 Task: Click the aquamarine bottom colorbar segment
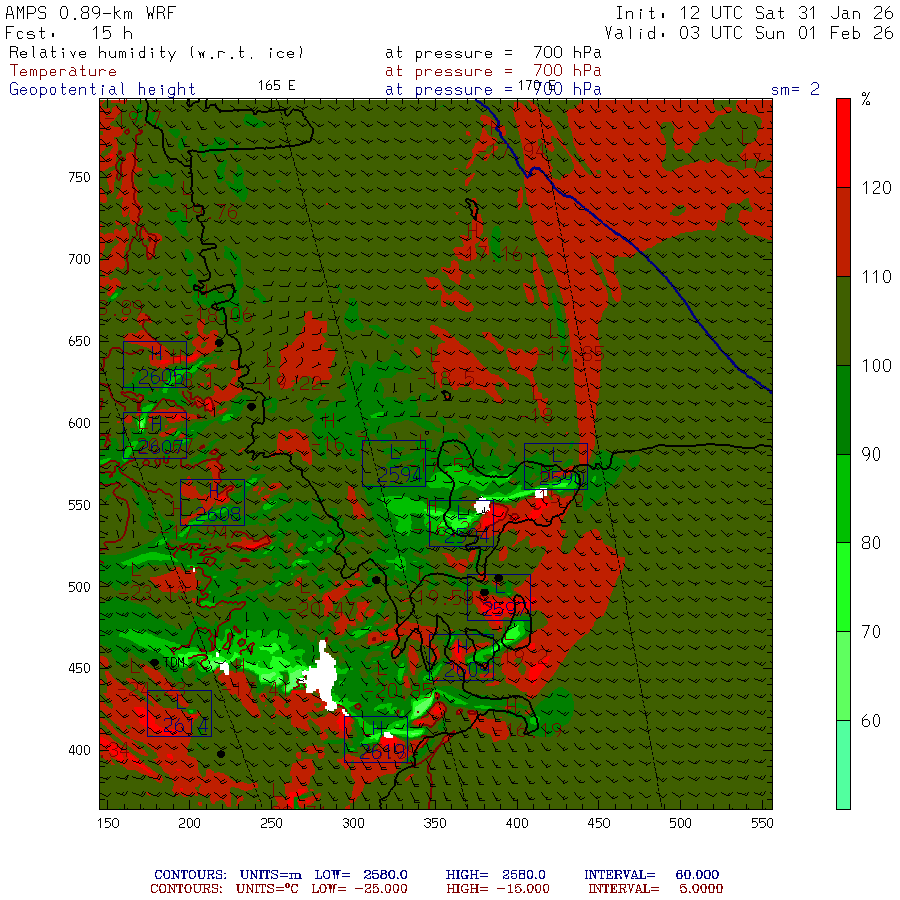click(x=843, y=764)
